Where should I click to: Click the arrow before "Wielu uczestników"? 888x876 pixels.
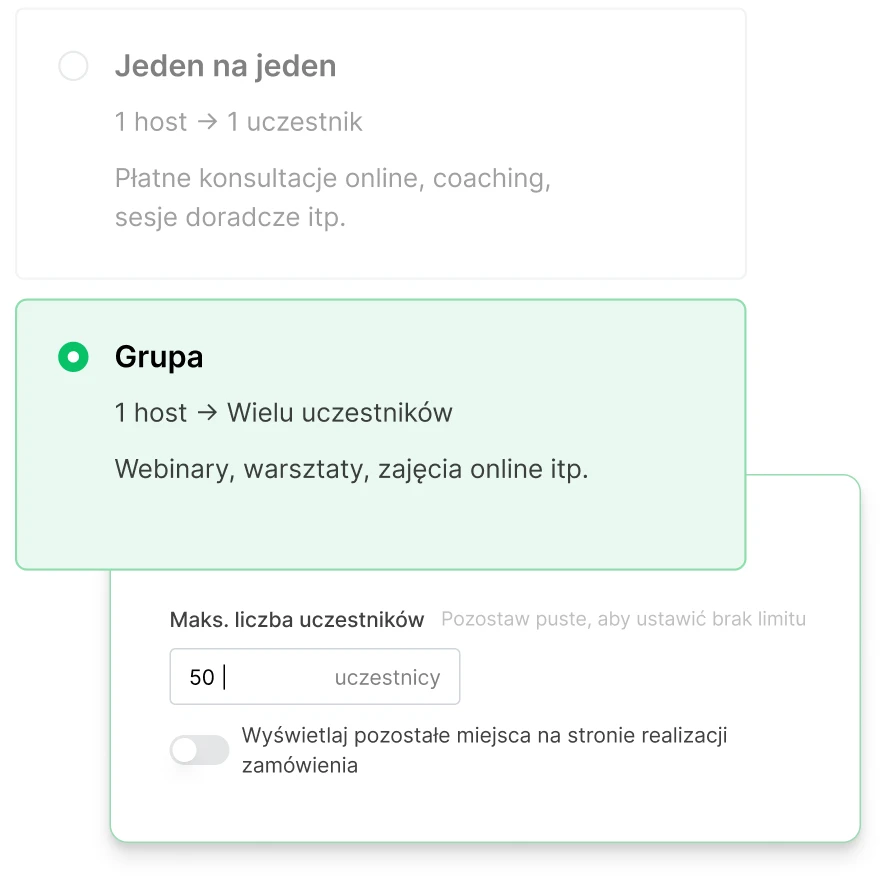pos(207,413)
